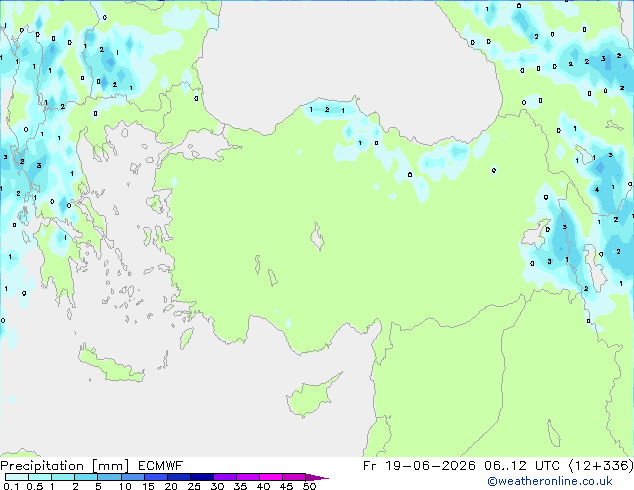The width and height of the screenshot is (634, 490).
Task: Select the 1–2 mm legend color swatch
Action: click(63, 477)
